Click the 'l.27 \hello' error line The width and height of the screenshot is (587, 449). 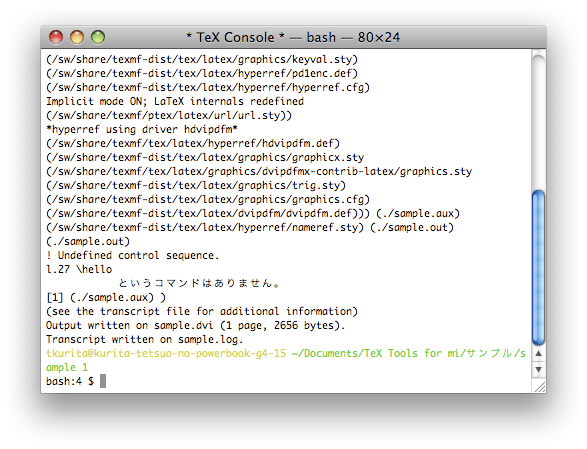79,269
